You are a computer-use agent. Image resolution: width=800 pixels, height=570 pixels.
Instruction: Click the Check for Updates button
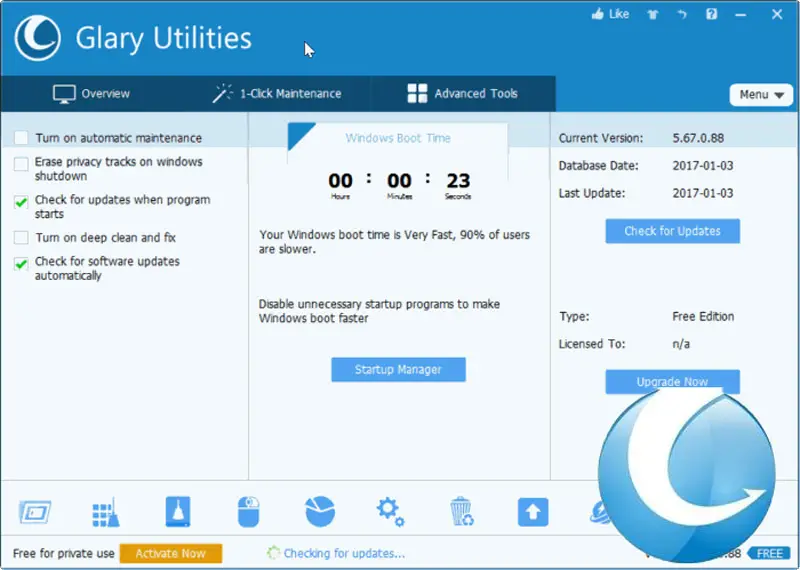(x=672, y=231)
